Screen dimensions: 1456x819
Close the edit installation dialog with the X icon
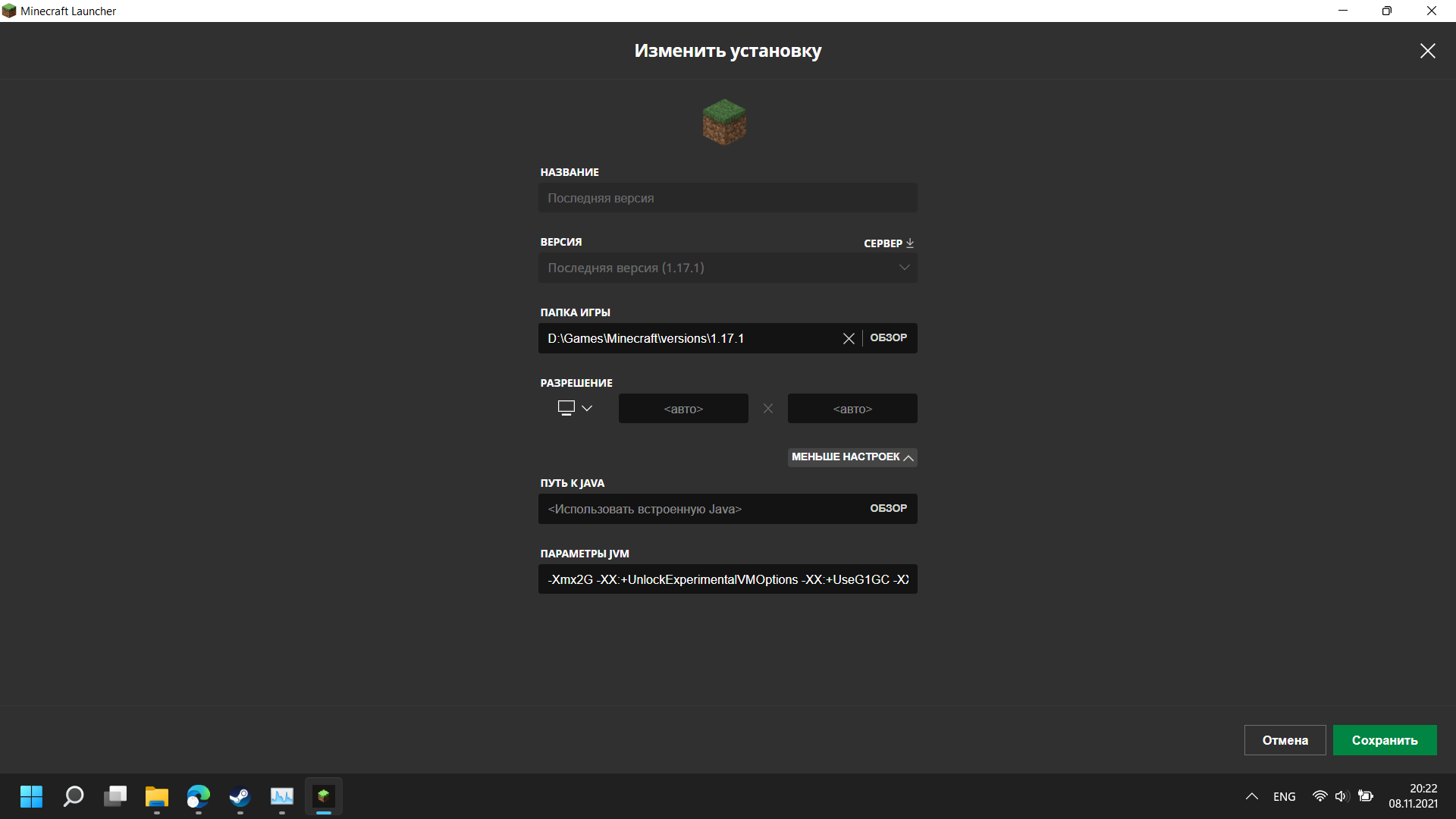pyautogui.click(x=1427, y=51)
